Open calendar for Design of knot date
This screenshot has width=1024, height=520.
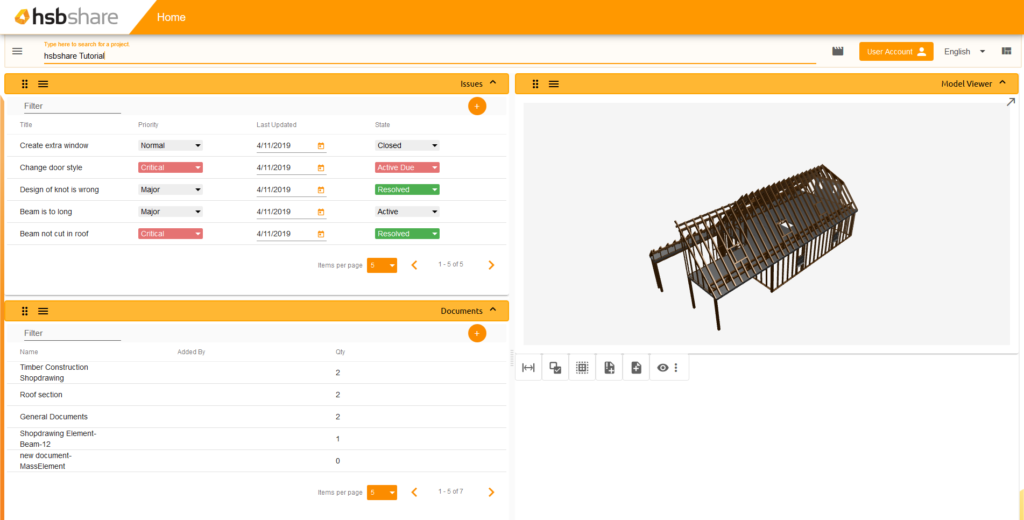321,190
